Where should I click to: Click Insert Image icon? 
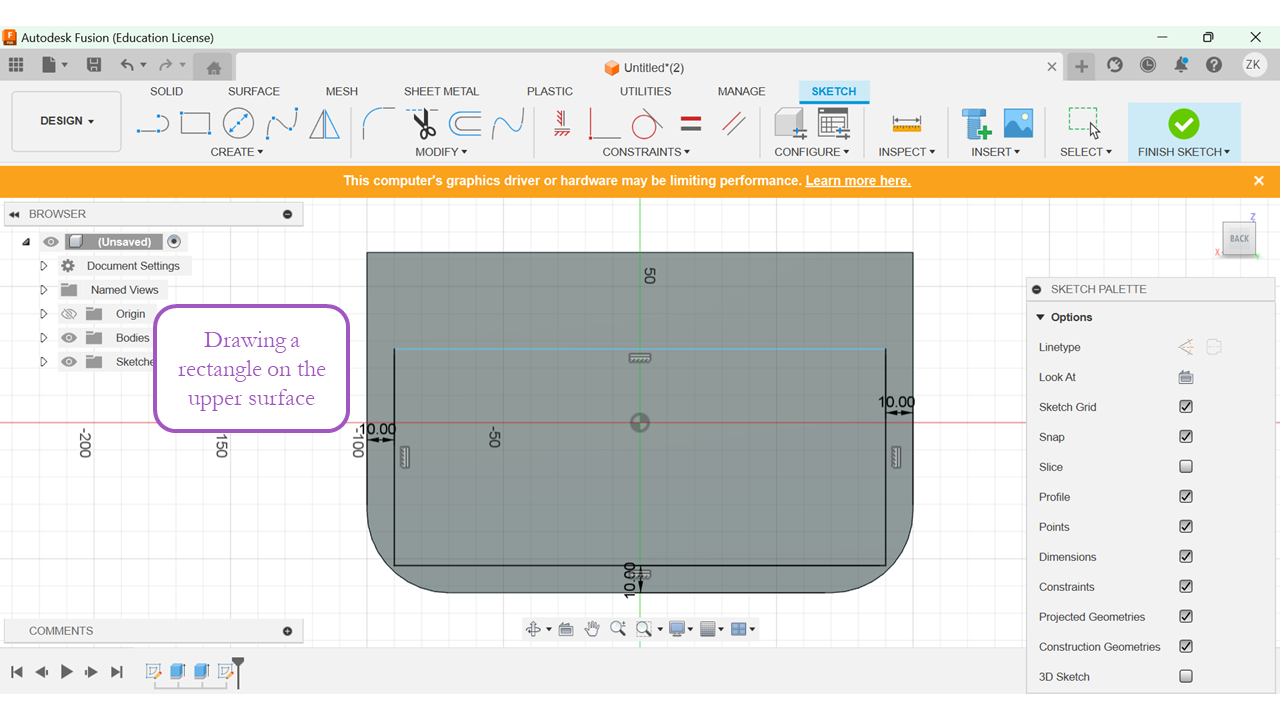point(1018,124)
